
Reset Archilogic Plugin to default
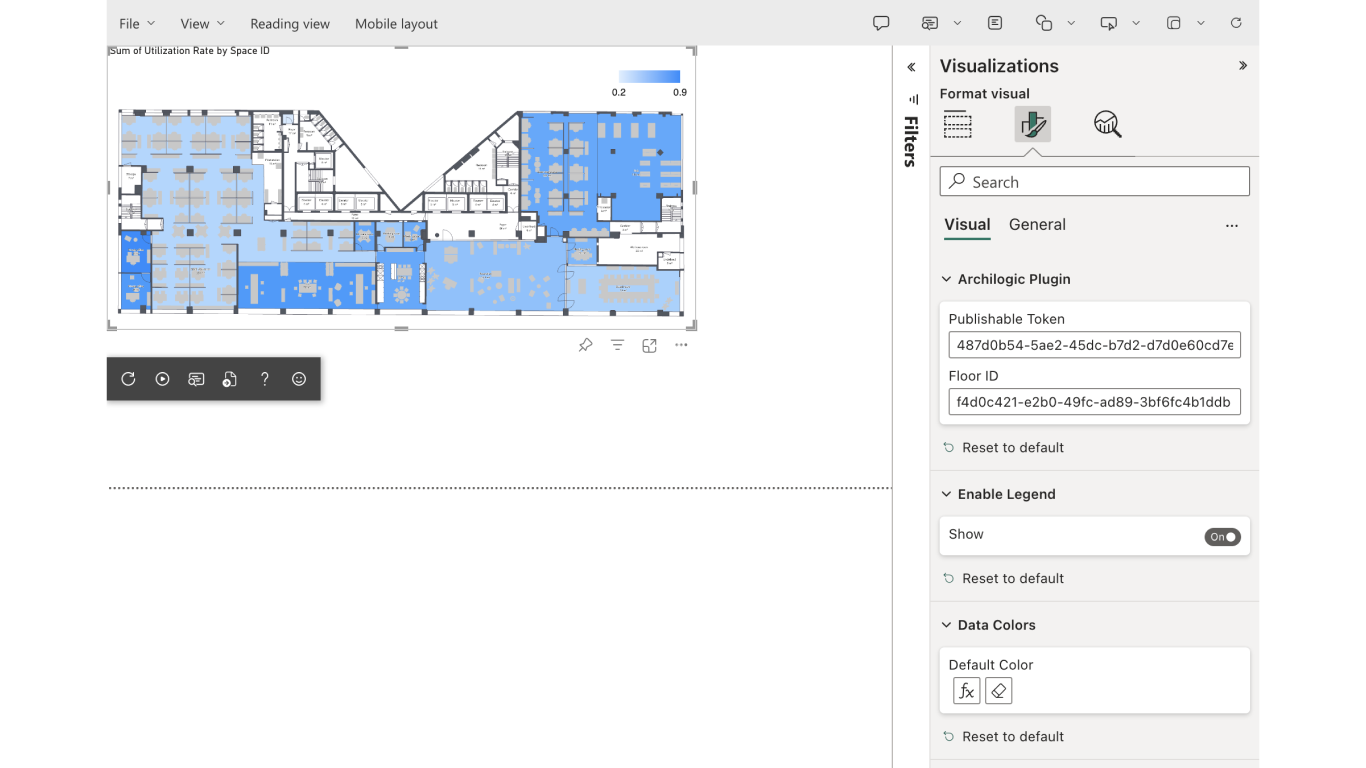(1004, 447)
